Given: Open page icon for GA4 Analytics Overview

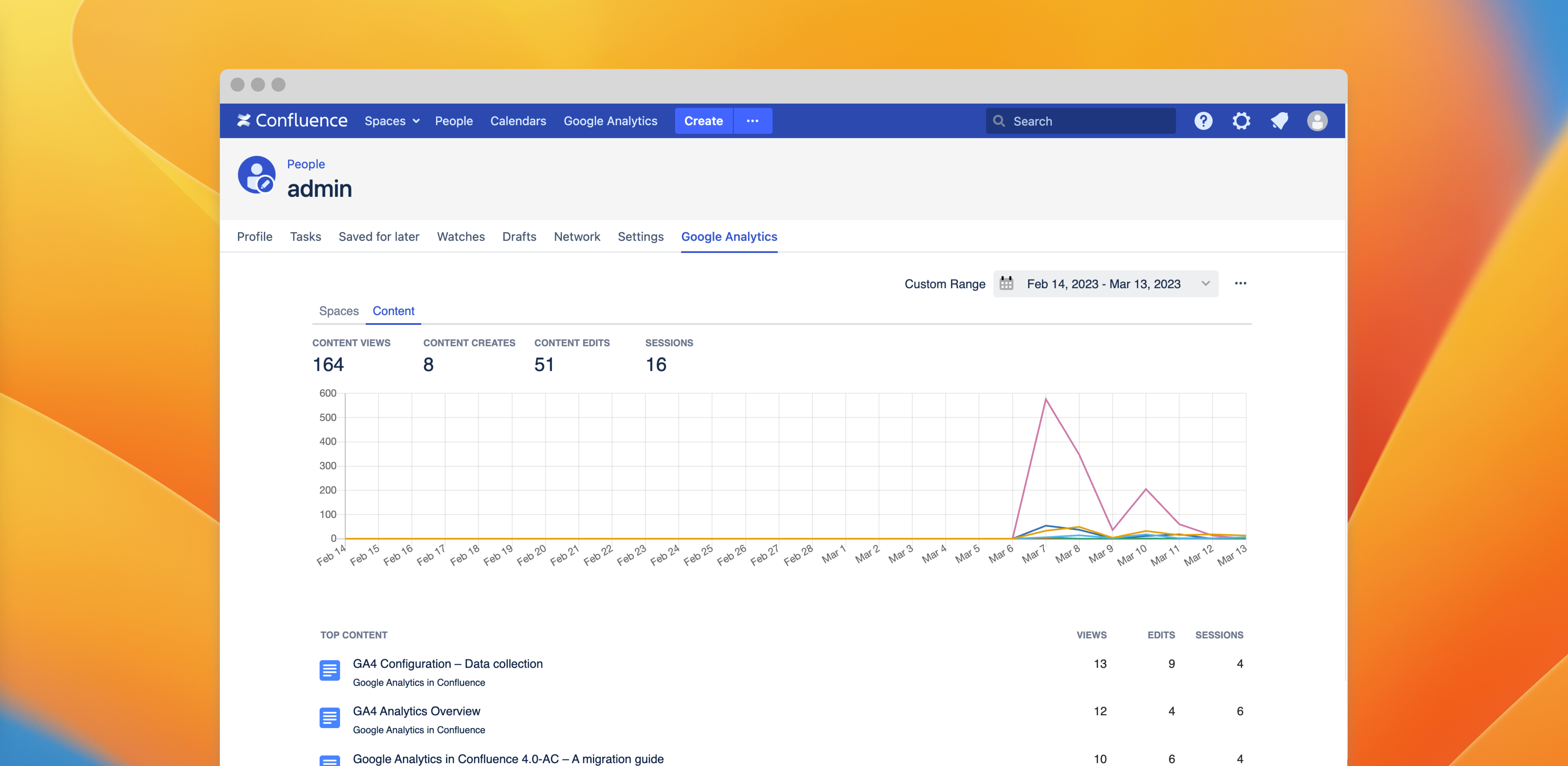Looking at the screenshot, I should tap(329, 718).
